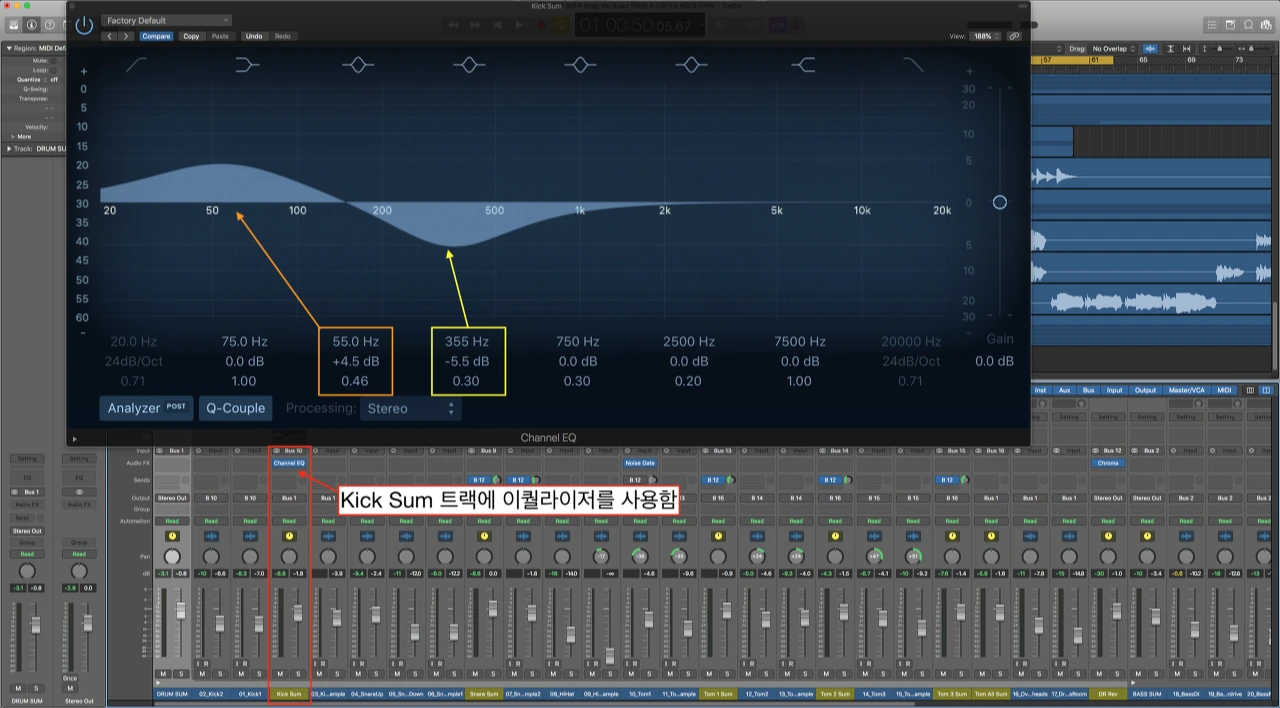This screenshot has height=708, width=1280.
Task: Click the plugin link chain icon
Action: 1015,36
